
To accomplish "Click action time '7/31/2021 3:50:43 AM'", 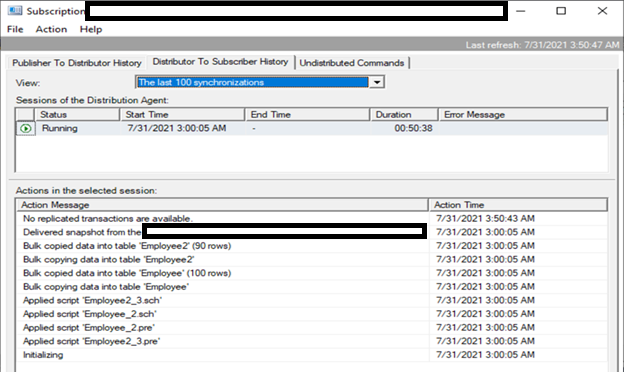I will [485, 218].
